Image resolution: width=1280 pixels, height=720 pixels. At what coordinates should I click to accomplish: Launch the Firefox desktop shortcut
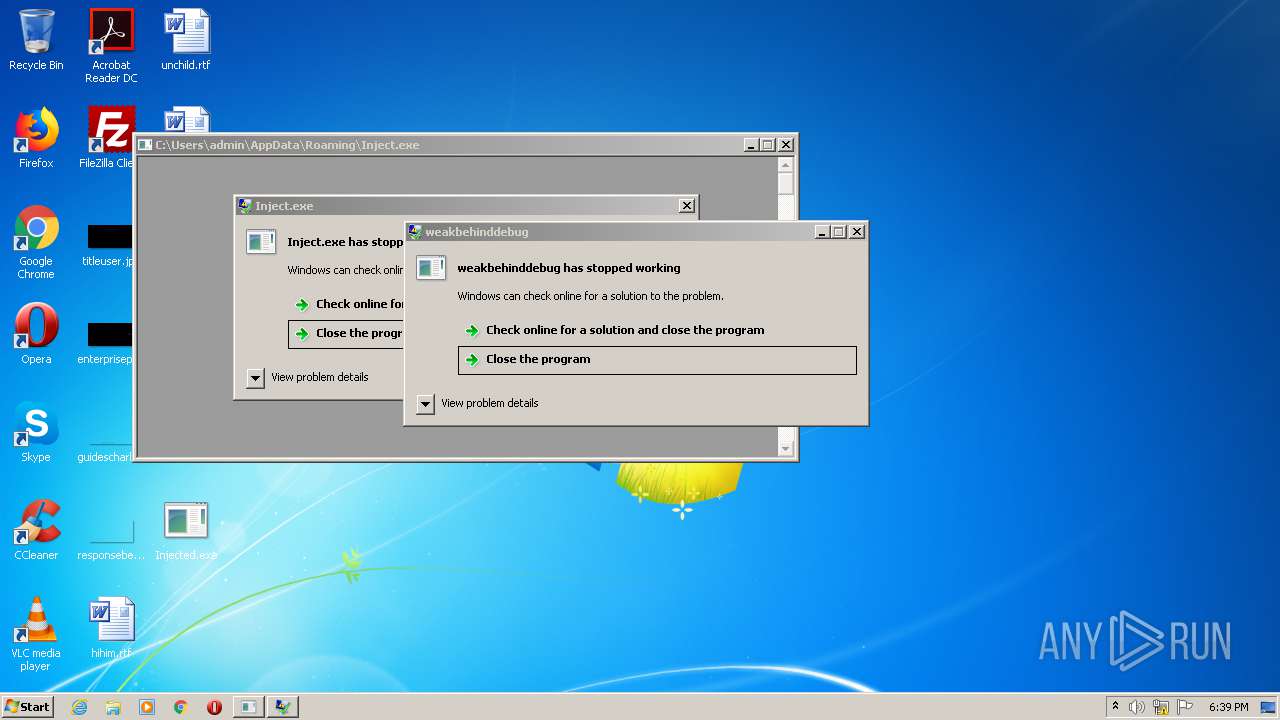pyautogui.click(x=36, y=138)
